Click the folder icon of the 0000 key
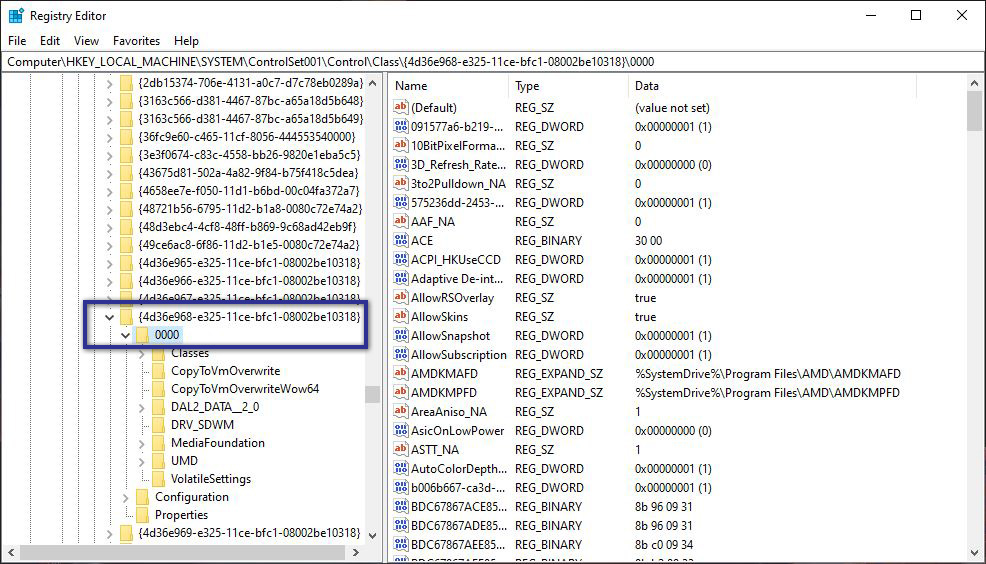The width and height of the screenshot is (986, 564). (142, 335)
